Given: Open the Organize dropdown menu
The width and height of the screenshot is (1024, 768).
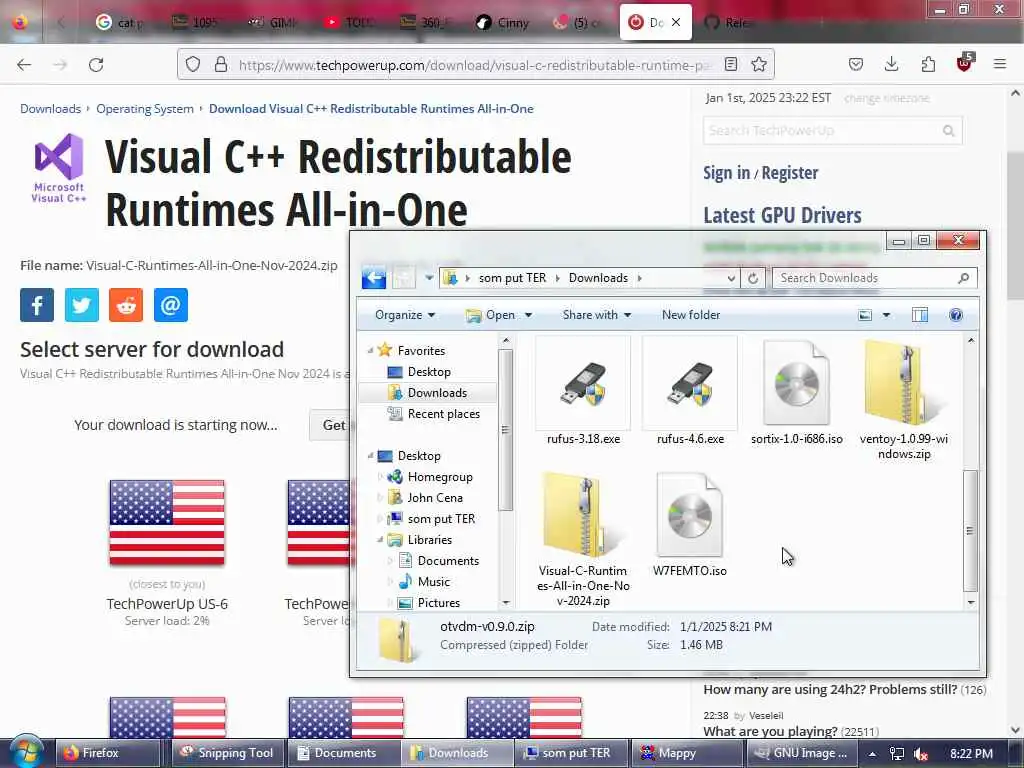Looking at the screenshot, I should (x=405, y=315).
